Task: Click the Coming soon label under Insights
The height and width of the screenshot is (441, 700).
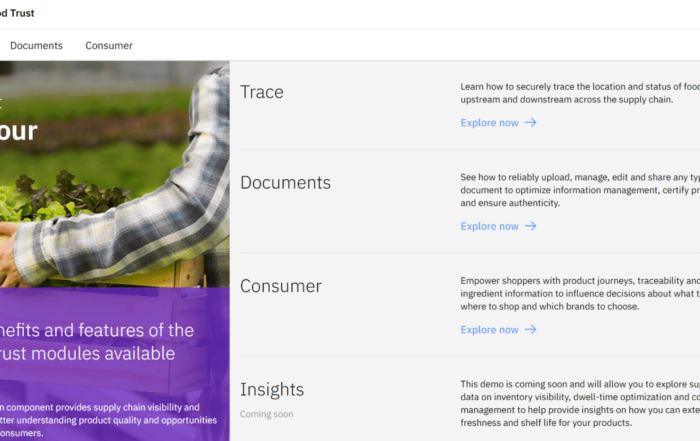Action: [x=267, y=413]
